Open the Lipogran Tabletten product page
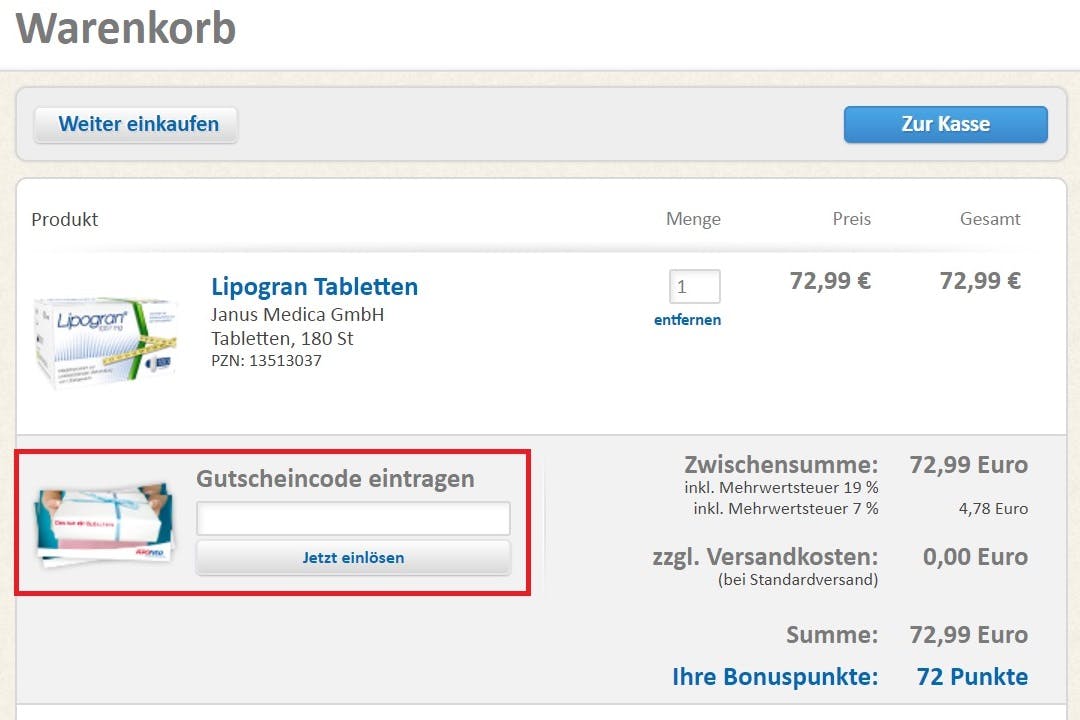The width and height of the screenshot is (1080, 720). pos(314,287)
